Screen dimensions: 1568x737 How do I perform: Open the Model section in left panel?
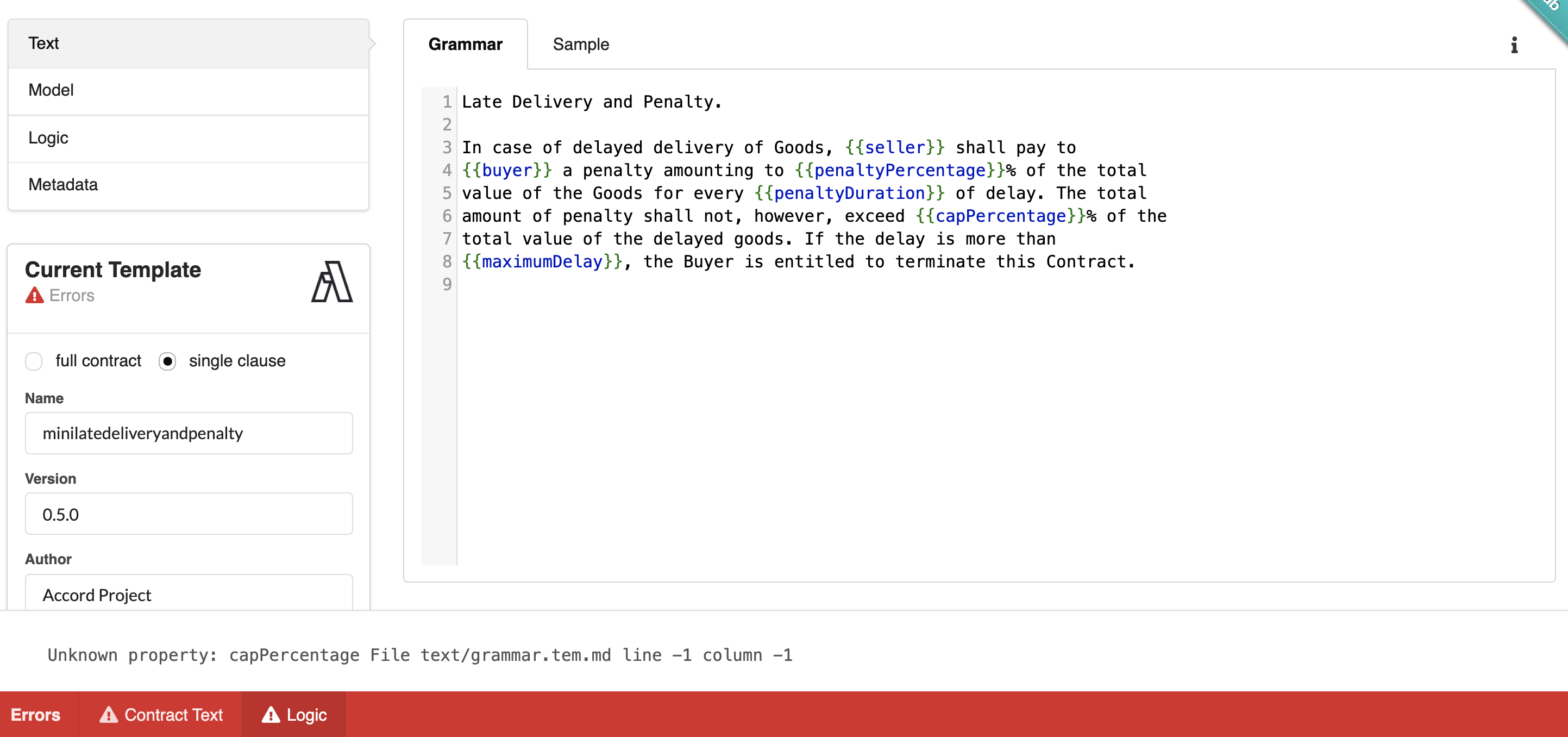pos(189,90)
